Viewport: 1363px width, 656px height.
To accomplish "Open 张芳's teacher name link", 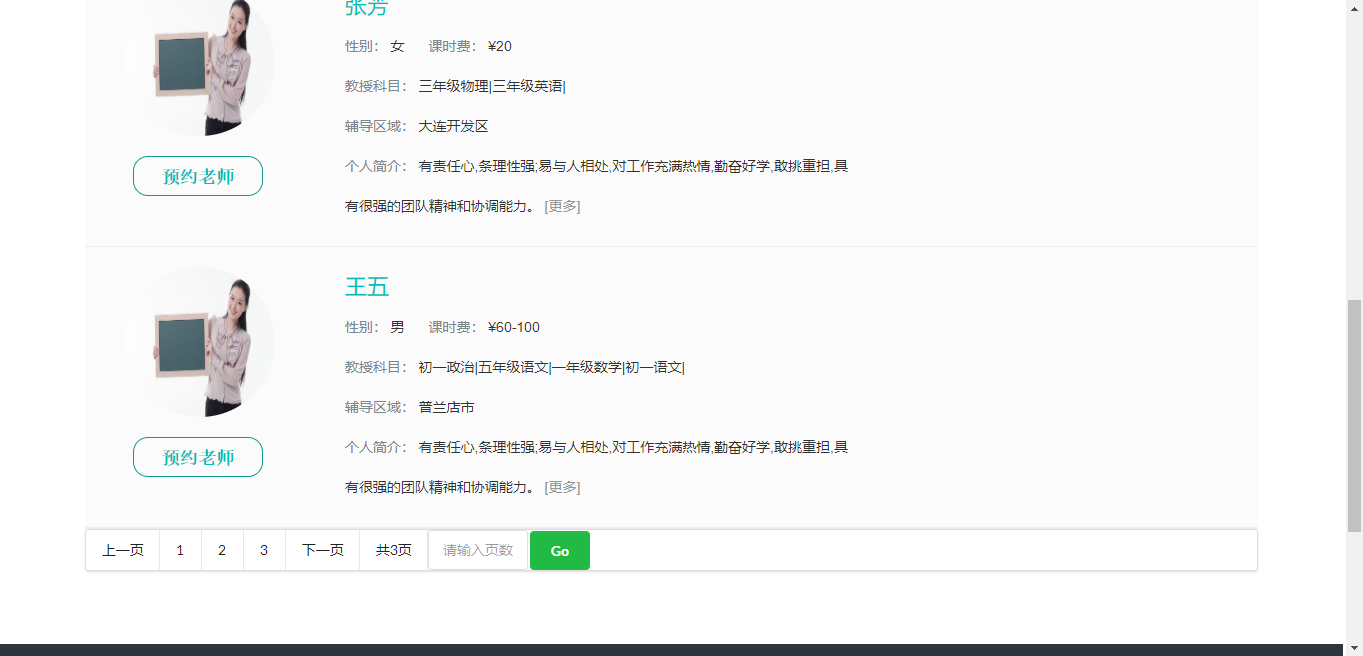I will tap(367, 8).
